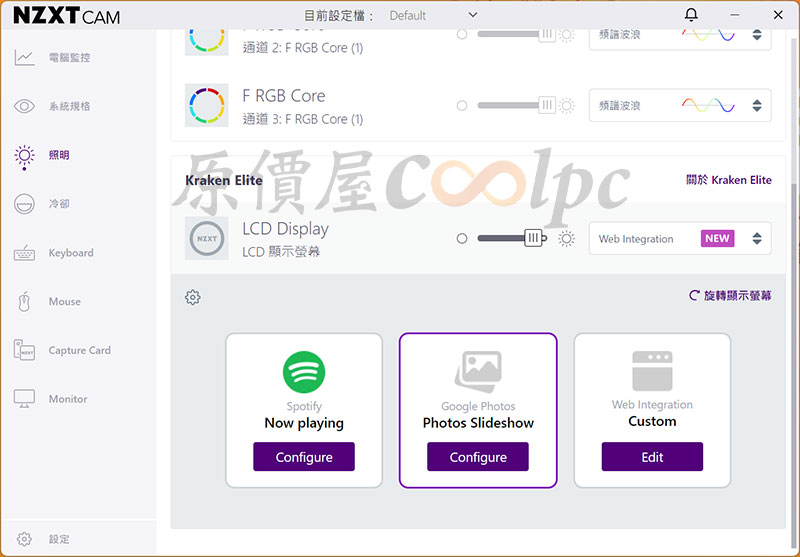This screenshot has height=557, width=800.
Task: Open the Default profile dropdown
Action: [x=434, y=16]
